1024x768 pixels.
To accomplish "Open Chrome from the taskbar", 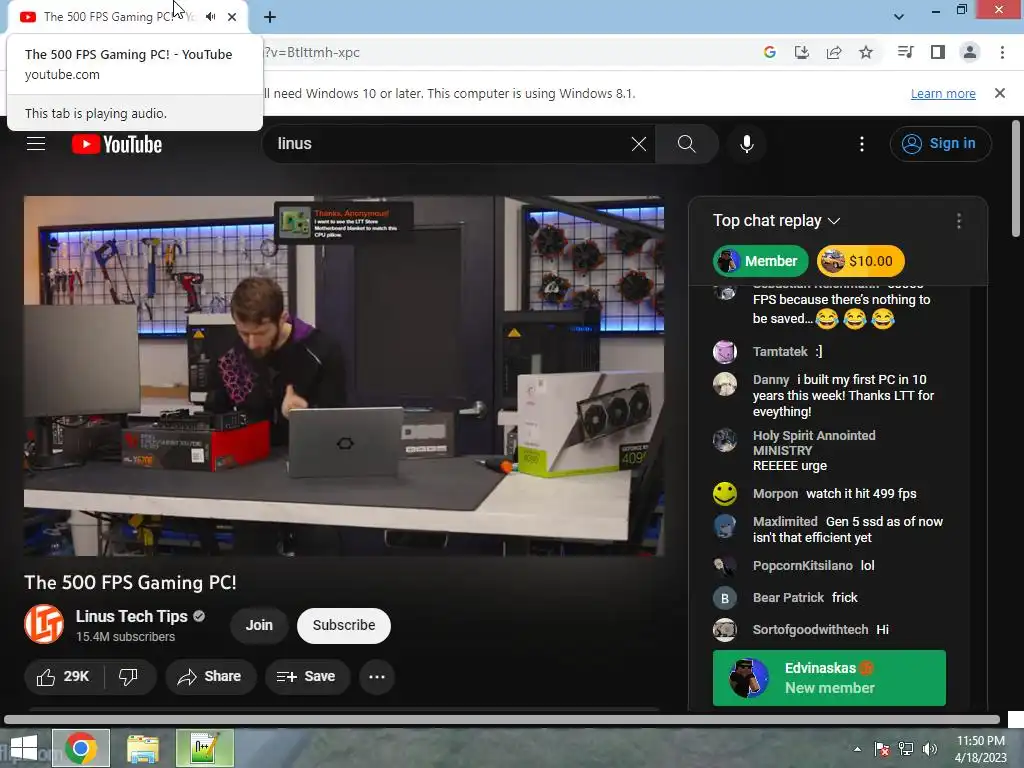I will point(81,748).
